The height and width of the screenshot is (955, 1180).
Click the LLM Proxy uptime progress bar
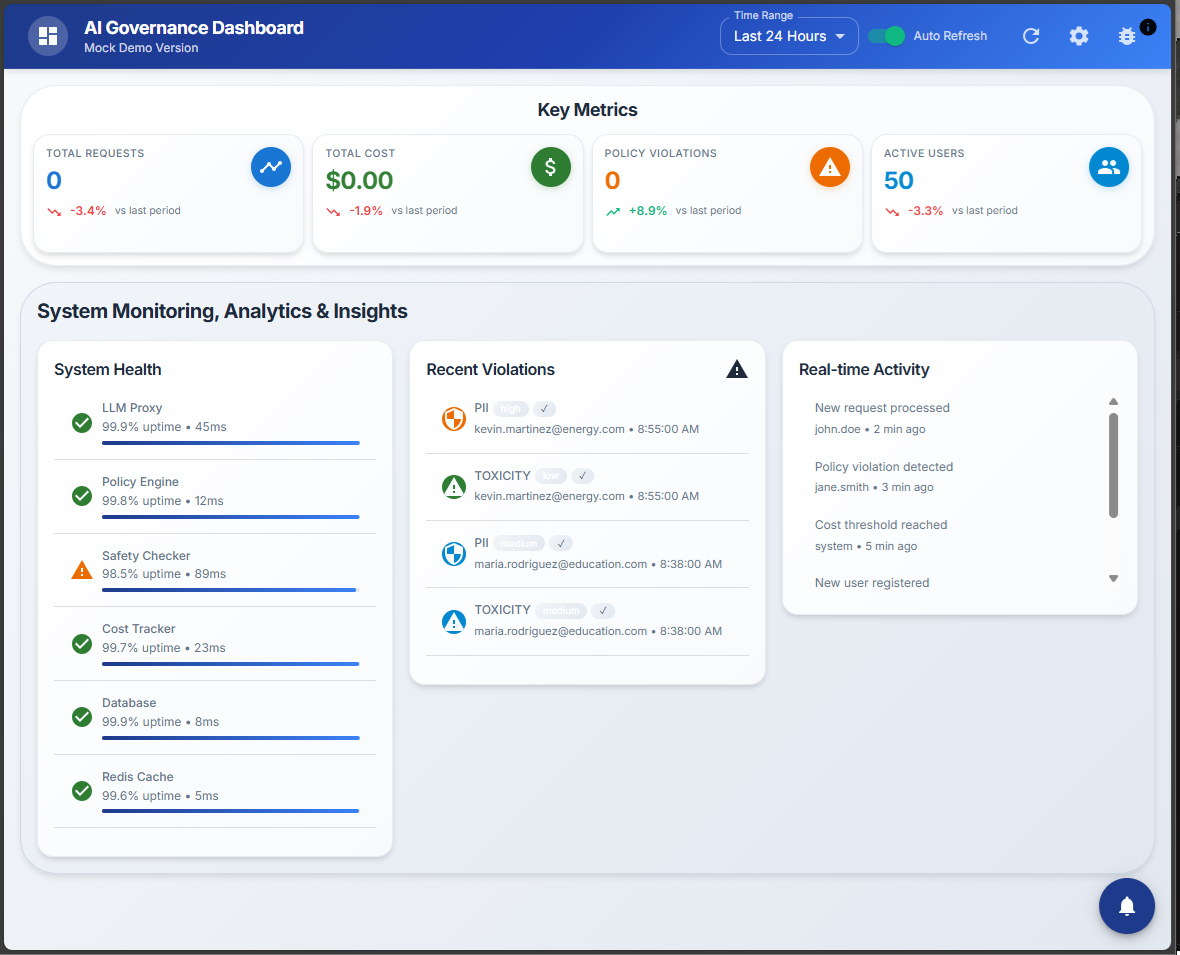point(230,443)
